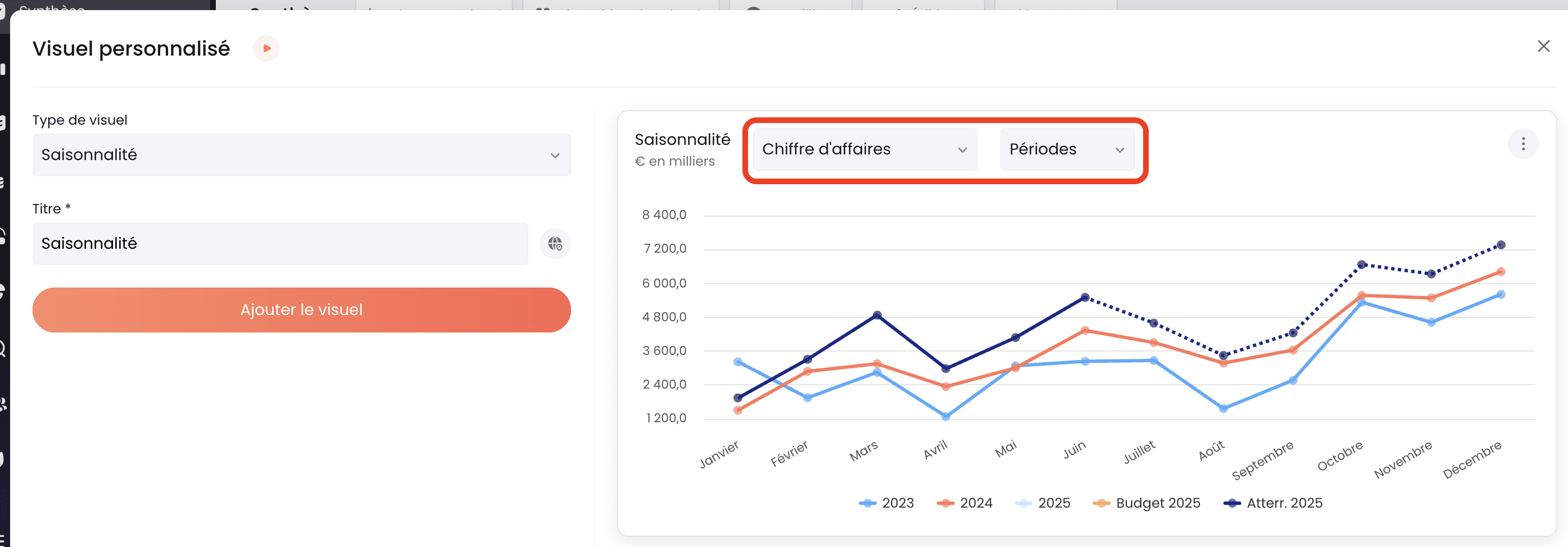Open the Type de visuel dropdown
The image size is (1568, 547).
click(301, 155)
